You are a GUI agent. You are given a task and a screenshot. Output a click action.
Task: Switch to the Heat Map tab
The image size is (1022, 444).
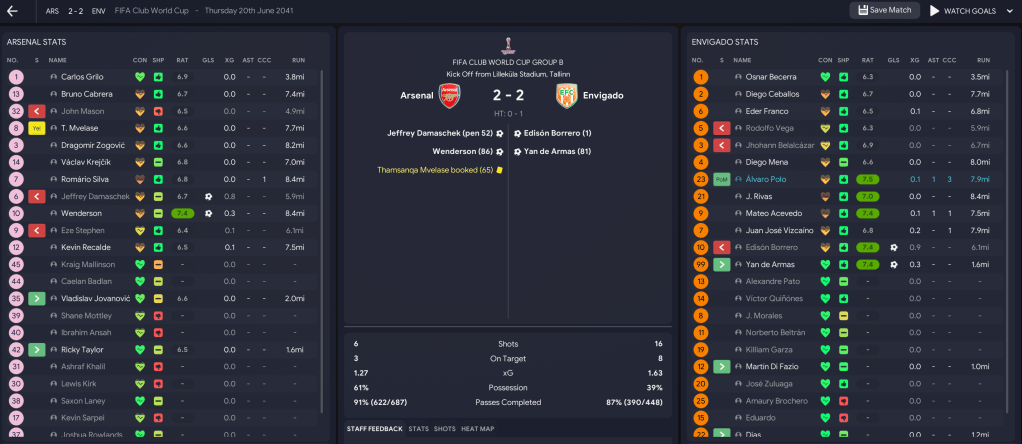[x=478, y=429]
